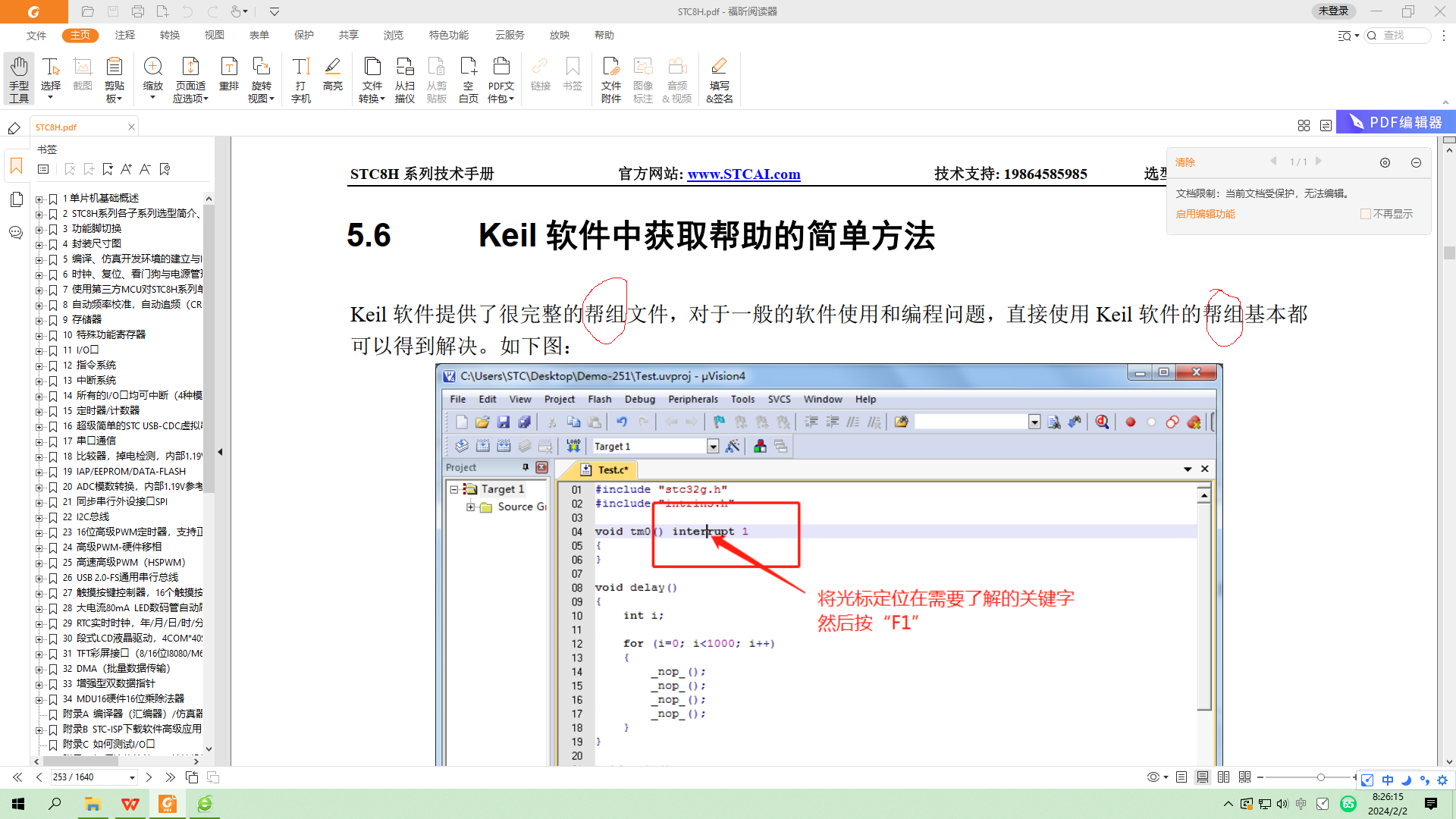1456x819 pixels.
Task: Click the eraser icon left of the document tab
Action: (x=14, y=128)
